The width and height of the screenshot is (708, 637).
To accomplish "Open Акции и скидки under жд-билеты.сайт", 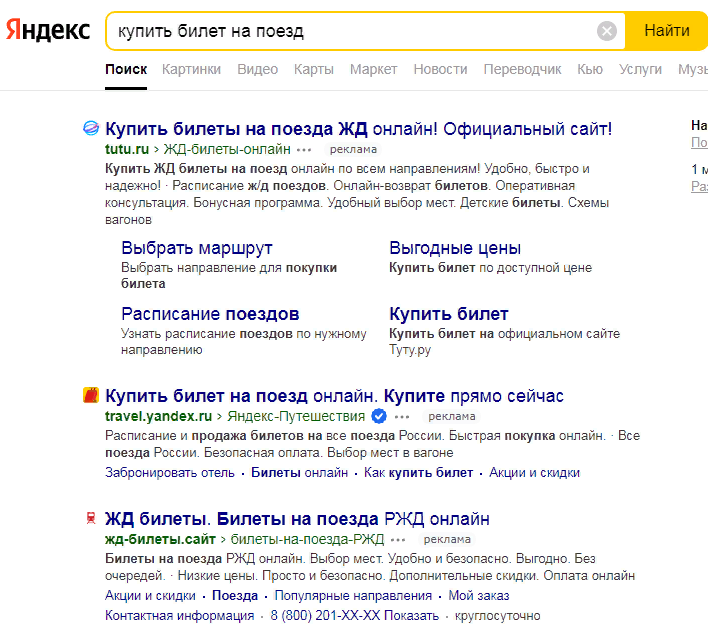I will (150, 595).
